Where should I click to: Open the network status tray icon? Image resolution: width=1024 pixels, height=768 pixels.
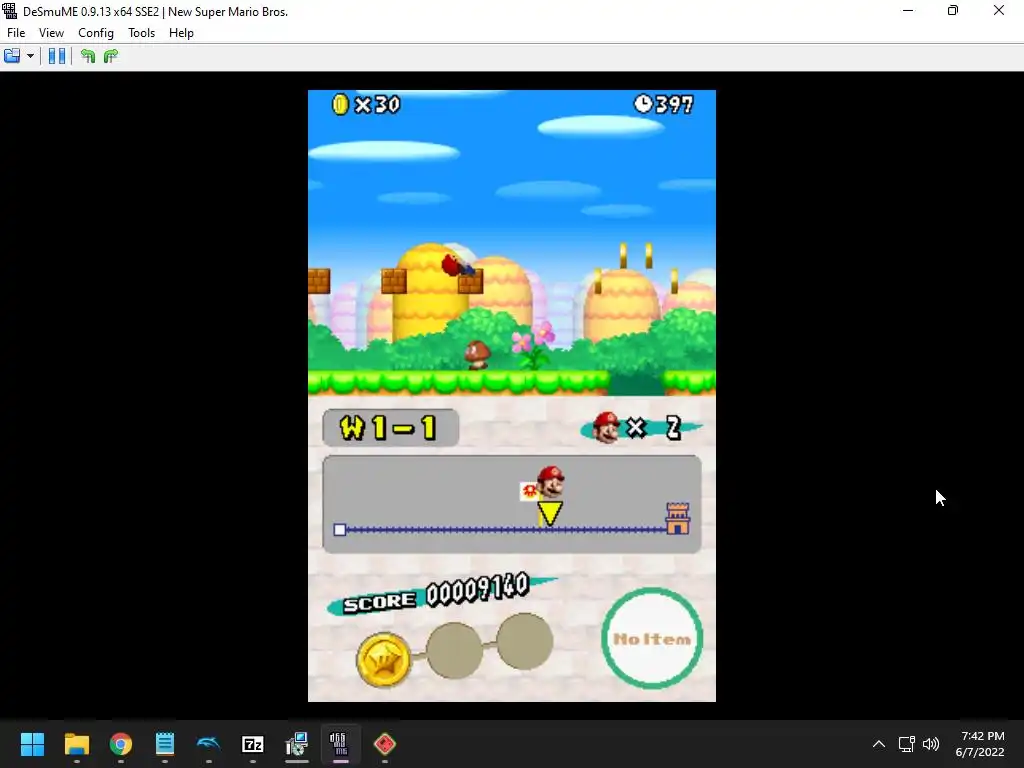coord(906,744)
